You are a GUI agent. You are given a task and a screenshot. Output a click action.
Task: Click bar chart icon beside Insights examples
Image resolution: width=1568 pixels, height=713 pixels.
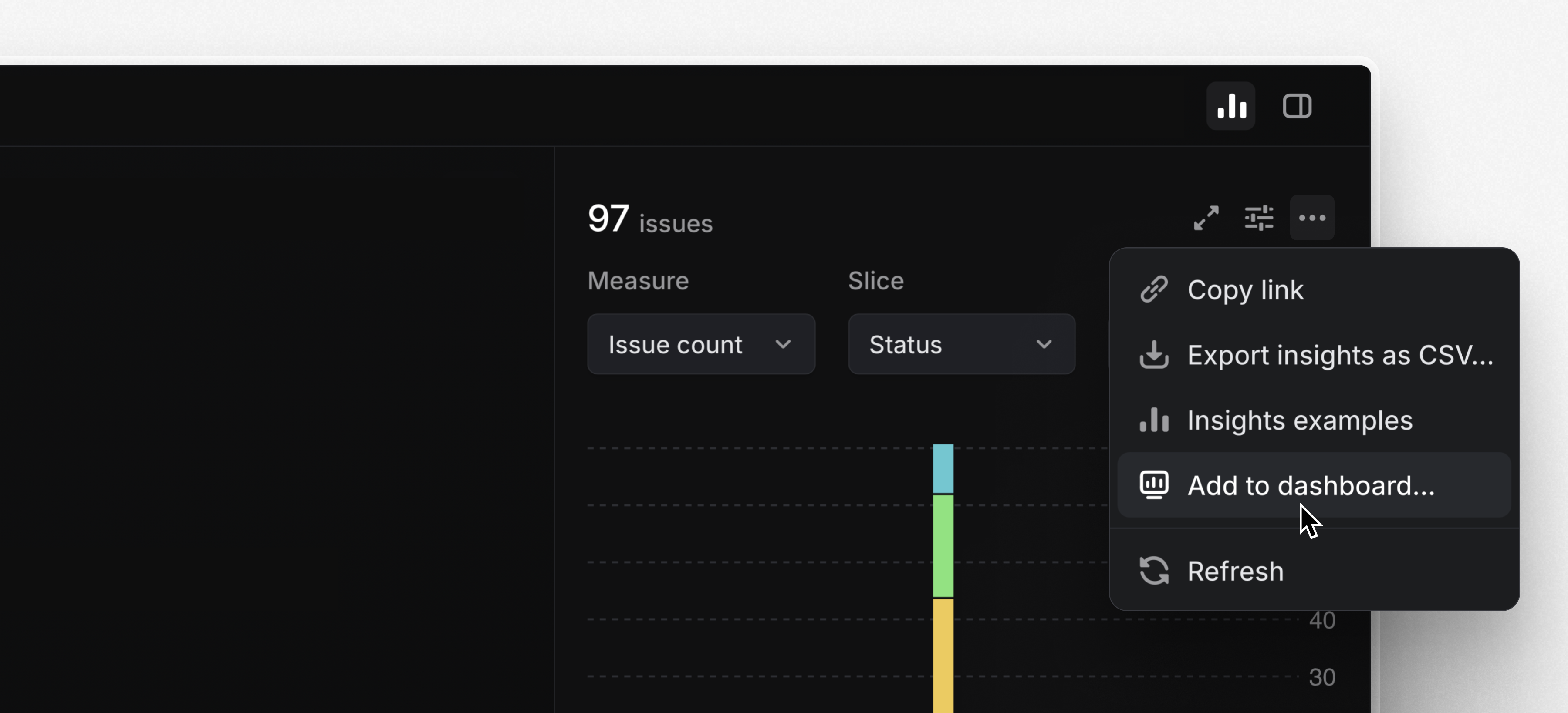click(x=1153, y=420)
